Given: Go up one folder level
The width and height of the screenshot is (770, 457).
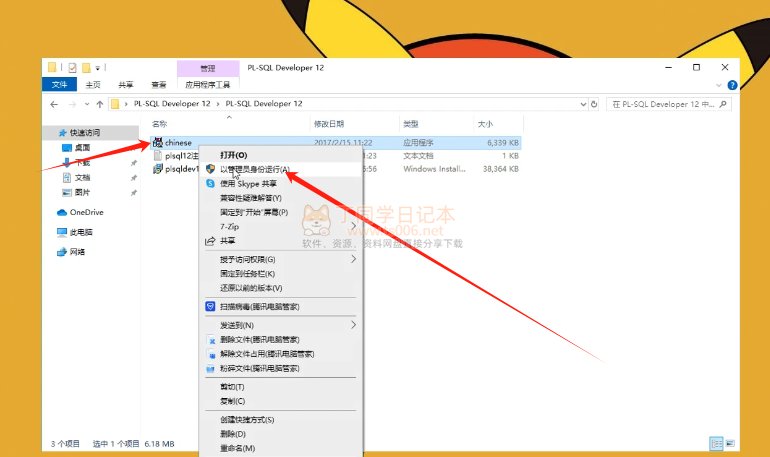Looking at the screenshot, I should point(100,104).
